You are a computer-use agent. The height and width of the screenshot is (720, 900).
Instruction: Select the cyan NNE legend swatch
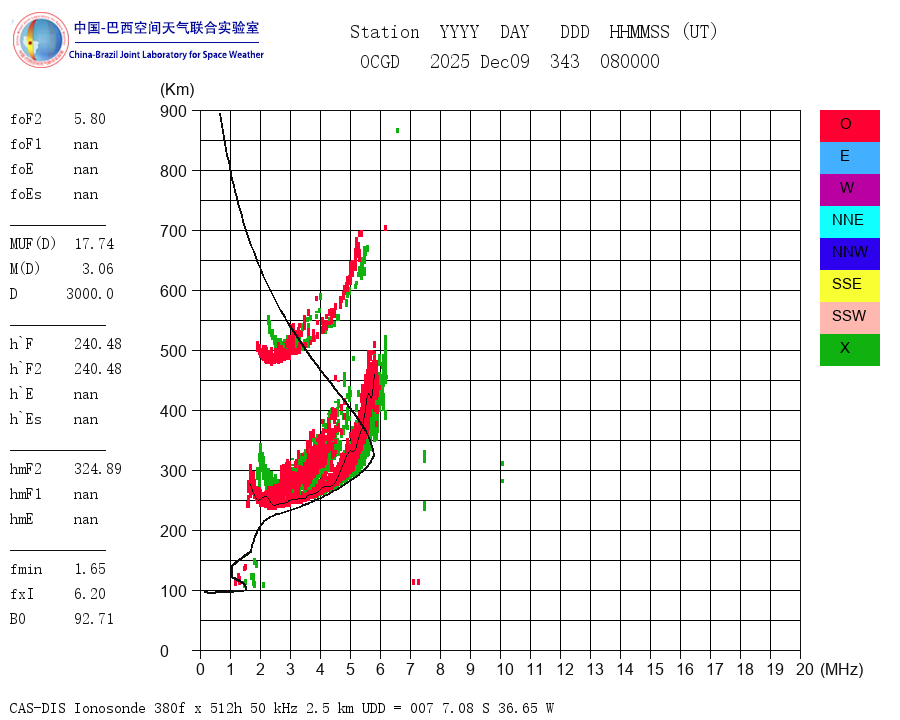click(x=849, y=222)
